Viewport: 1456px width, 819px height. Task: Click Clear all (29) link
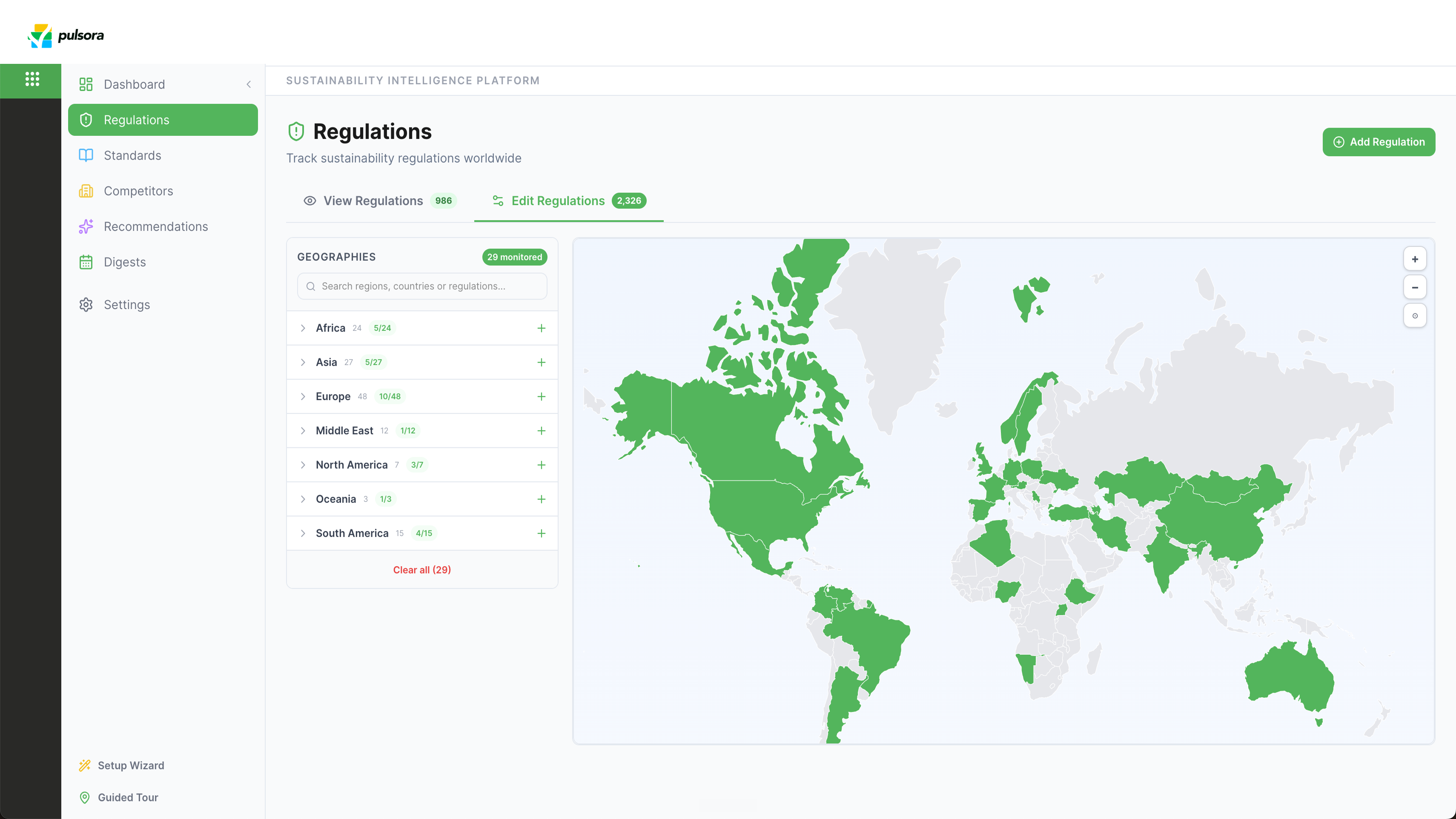click(421, 570)
